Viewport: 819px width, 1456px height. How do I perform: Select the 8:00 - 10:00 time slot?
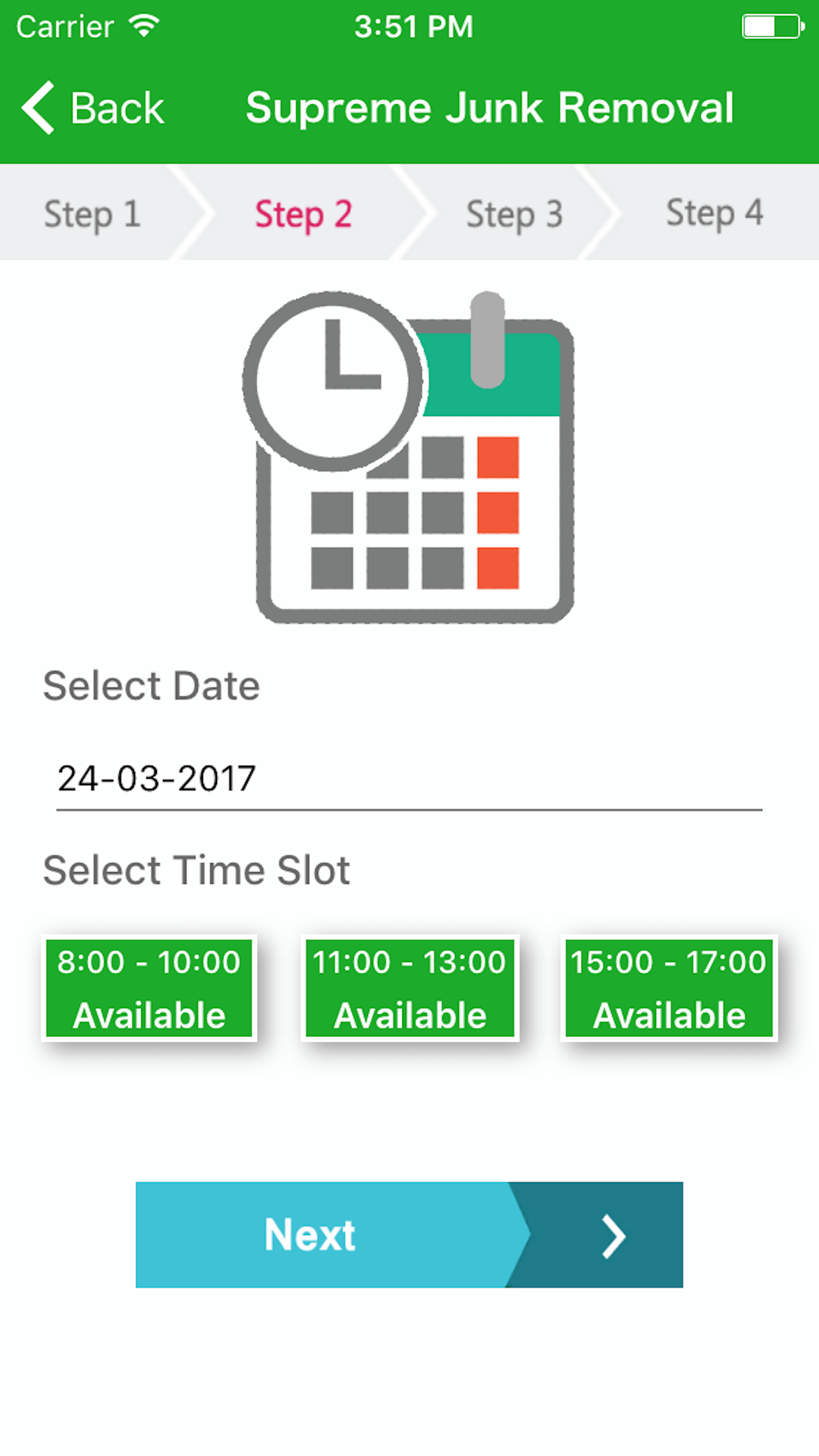pyautogui.click(x=149, y=988)
